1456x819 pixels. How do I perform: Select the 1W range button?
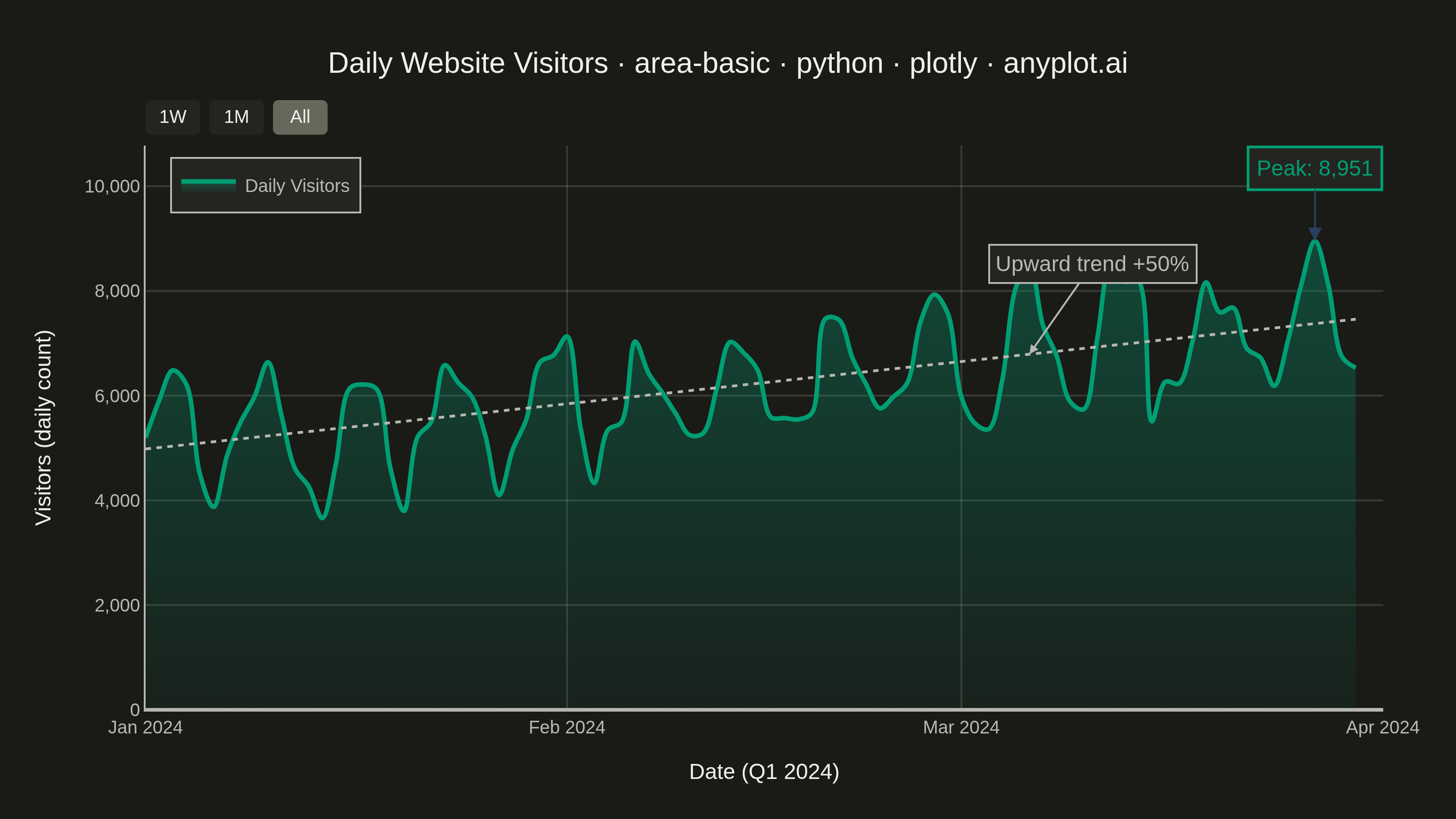[172, 117]
